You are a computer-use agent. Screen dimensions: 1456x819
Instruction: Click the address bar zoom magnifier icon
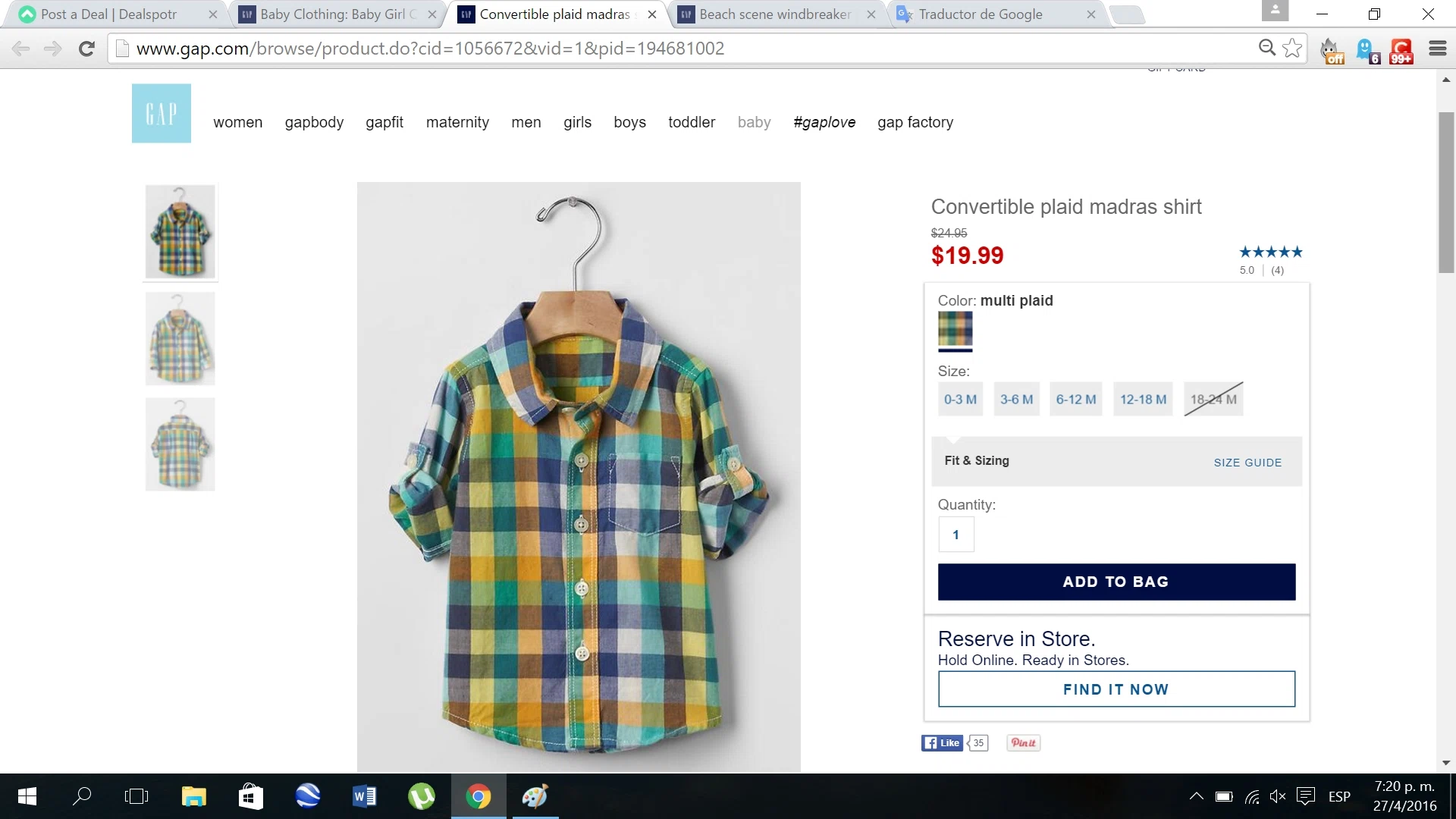coord(1266,49)
